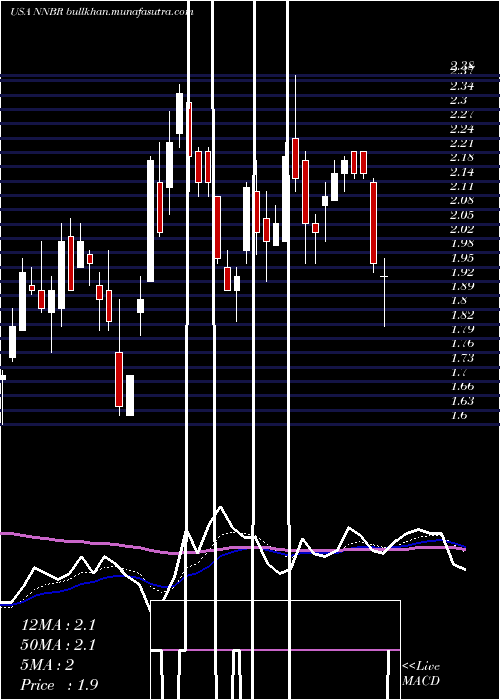Click the 1.95 price axis label
This screenshot has width=500, height=700.
pyautogui.click(x=462, y=258)
